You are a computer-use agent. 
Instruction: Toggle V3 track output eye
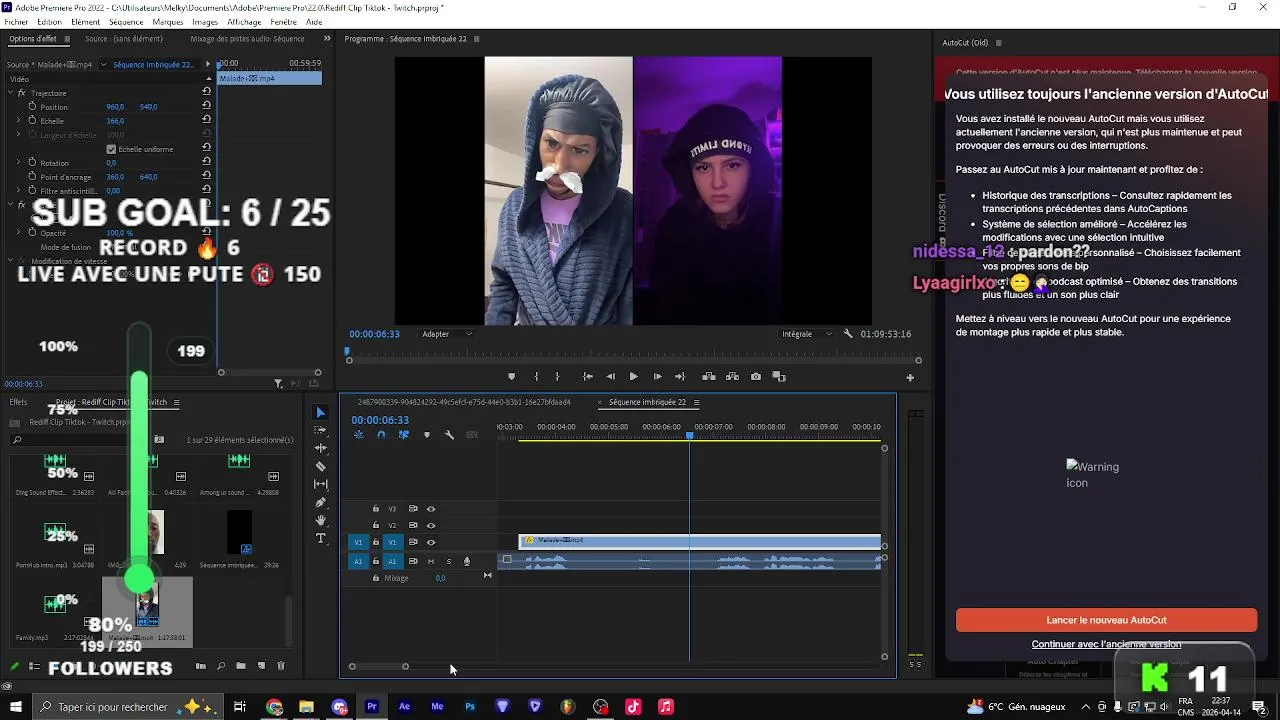point(431,509)
